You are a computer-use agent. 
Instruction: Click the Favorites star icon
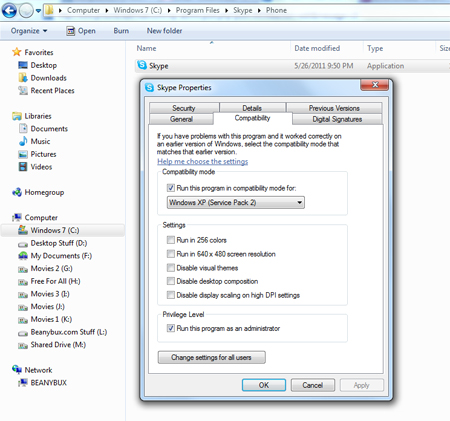pos(16,52)
